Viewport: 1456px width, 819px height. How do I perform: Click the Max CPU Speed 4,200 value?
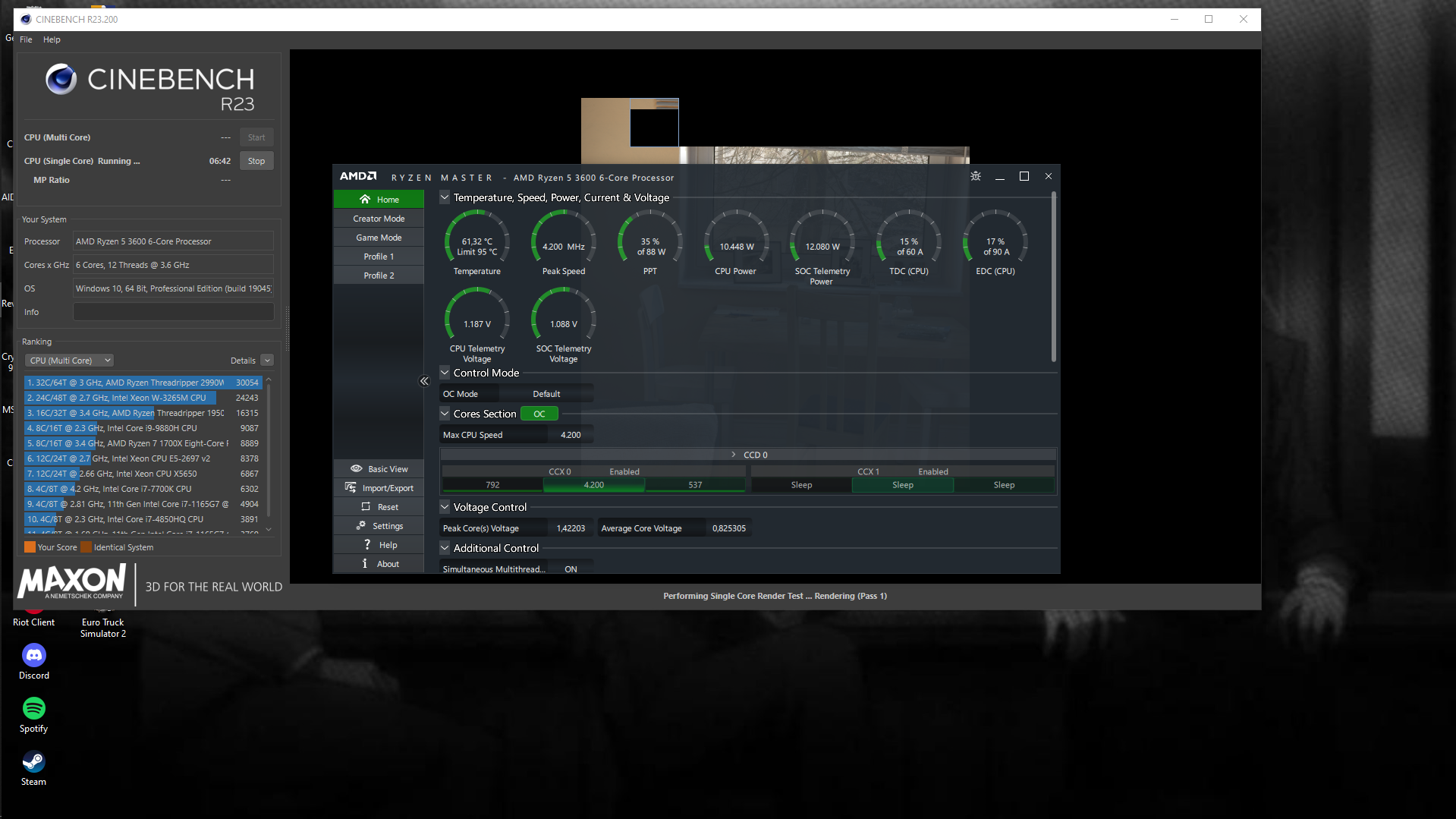[571, 435]
